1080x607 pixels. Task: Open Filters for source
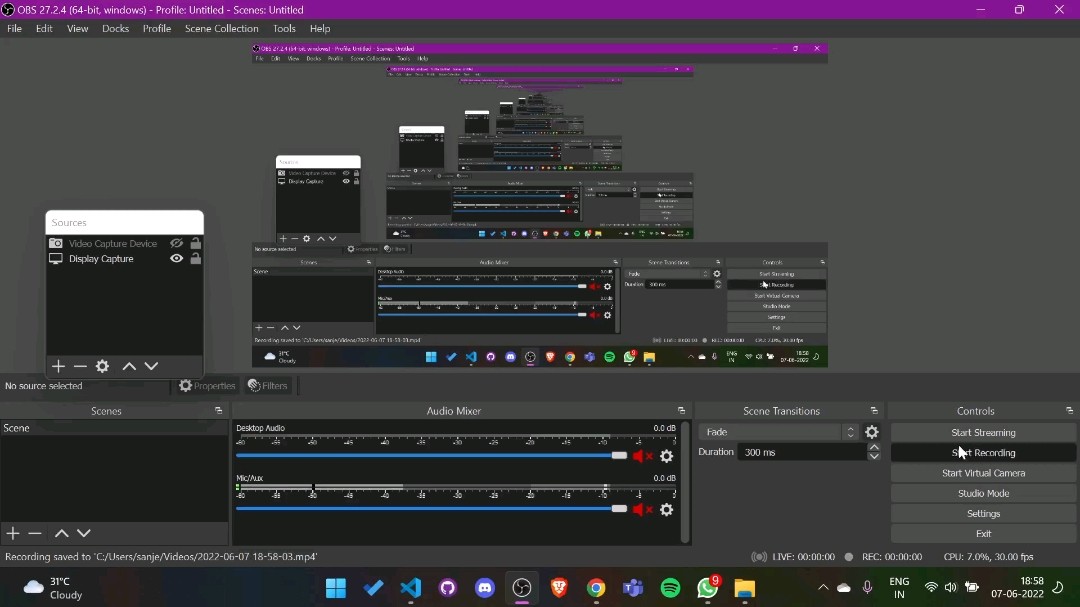[267, 385]
